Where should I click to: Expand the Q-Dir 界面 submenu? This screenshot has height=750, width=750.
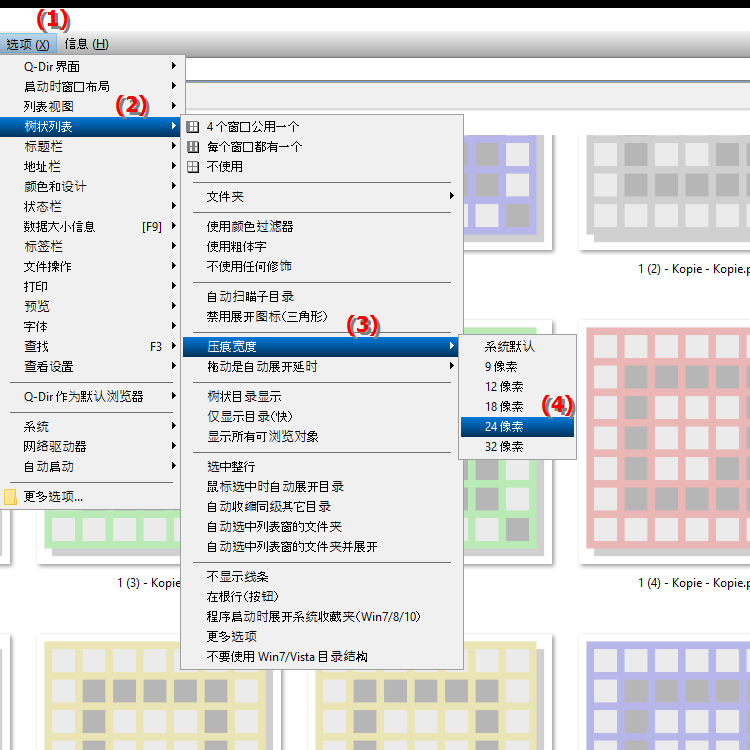pyautogui.click(x=90, y=66)
